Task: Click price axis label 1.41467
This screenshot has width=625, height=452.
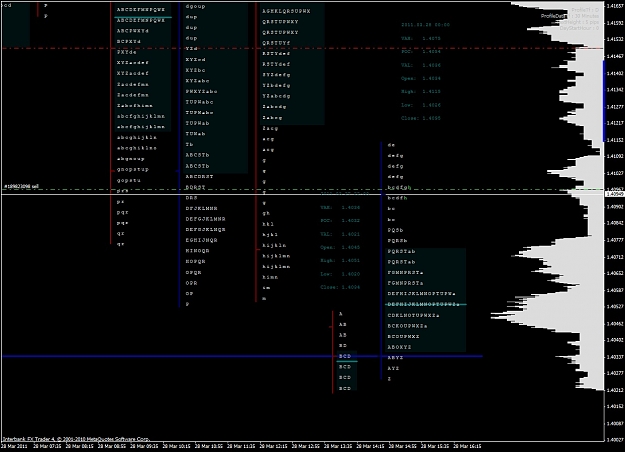Action: 615,57
